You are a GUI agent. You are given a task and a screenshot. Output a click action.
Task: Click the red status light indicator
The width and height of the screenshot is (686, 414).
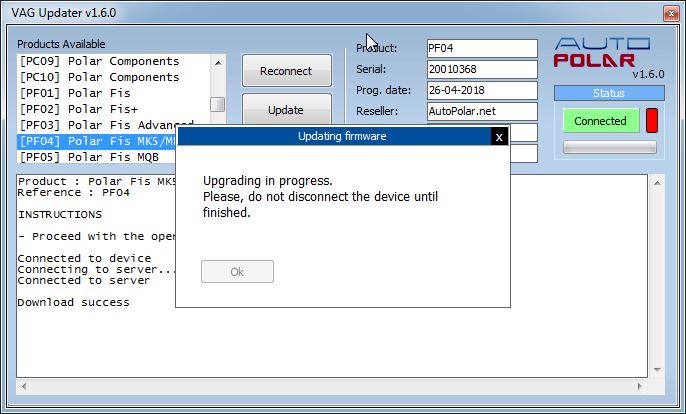pyautogui.click(x=652, y=121)
